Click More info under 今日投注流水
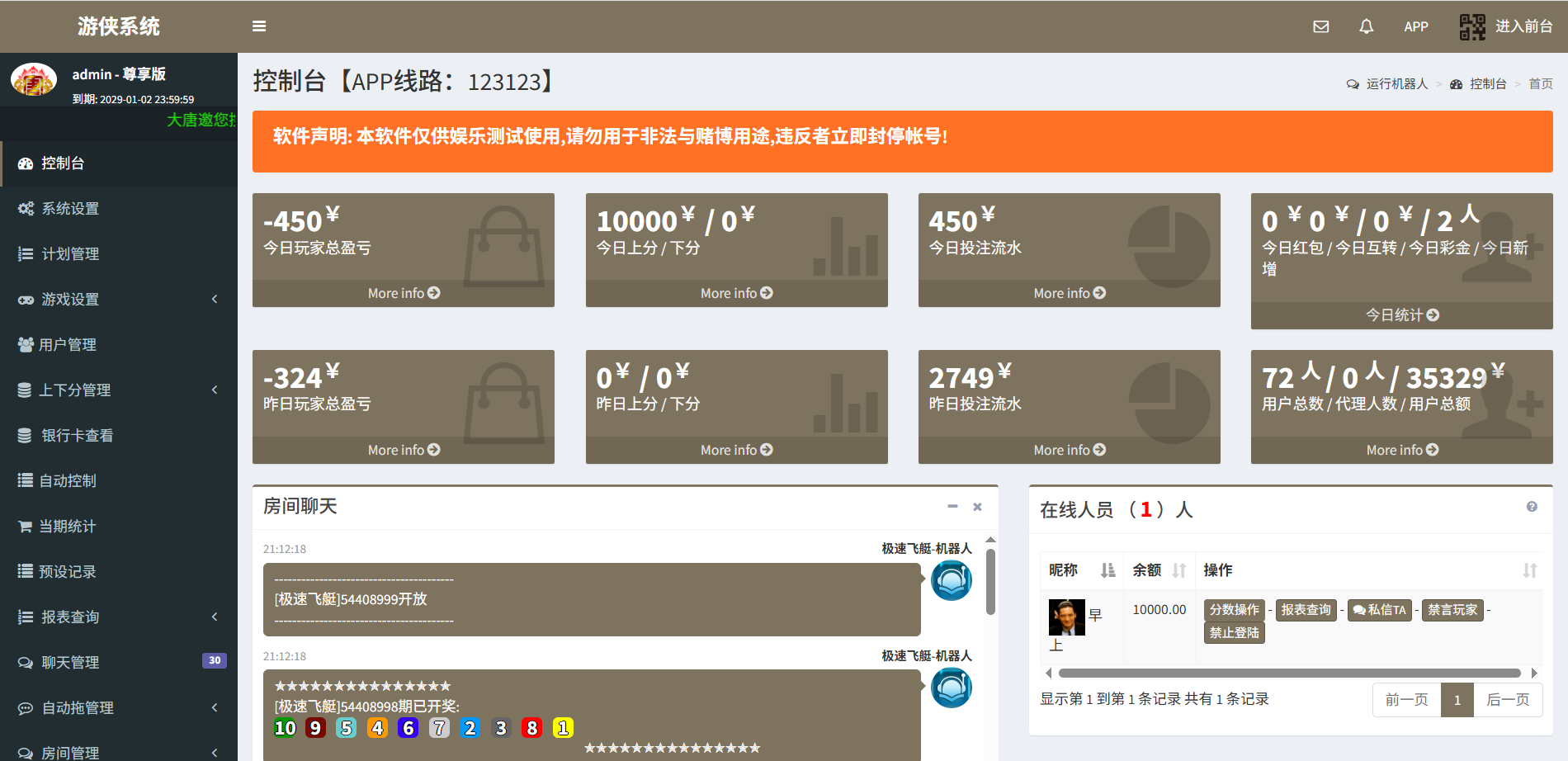 (1069, 293)
